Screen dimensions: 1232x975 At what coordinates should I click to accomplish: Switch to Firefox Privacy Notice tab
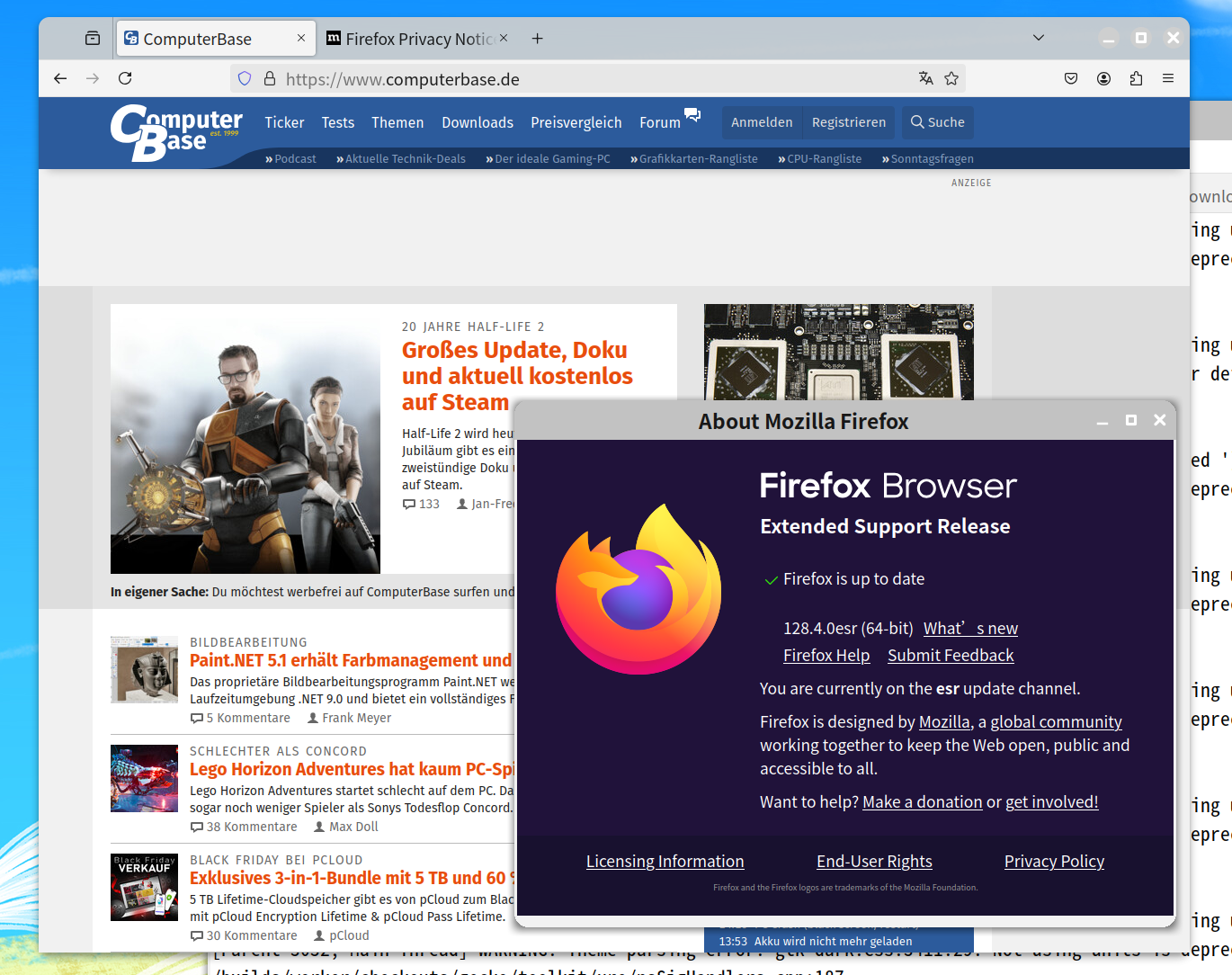[417, 39]
